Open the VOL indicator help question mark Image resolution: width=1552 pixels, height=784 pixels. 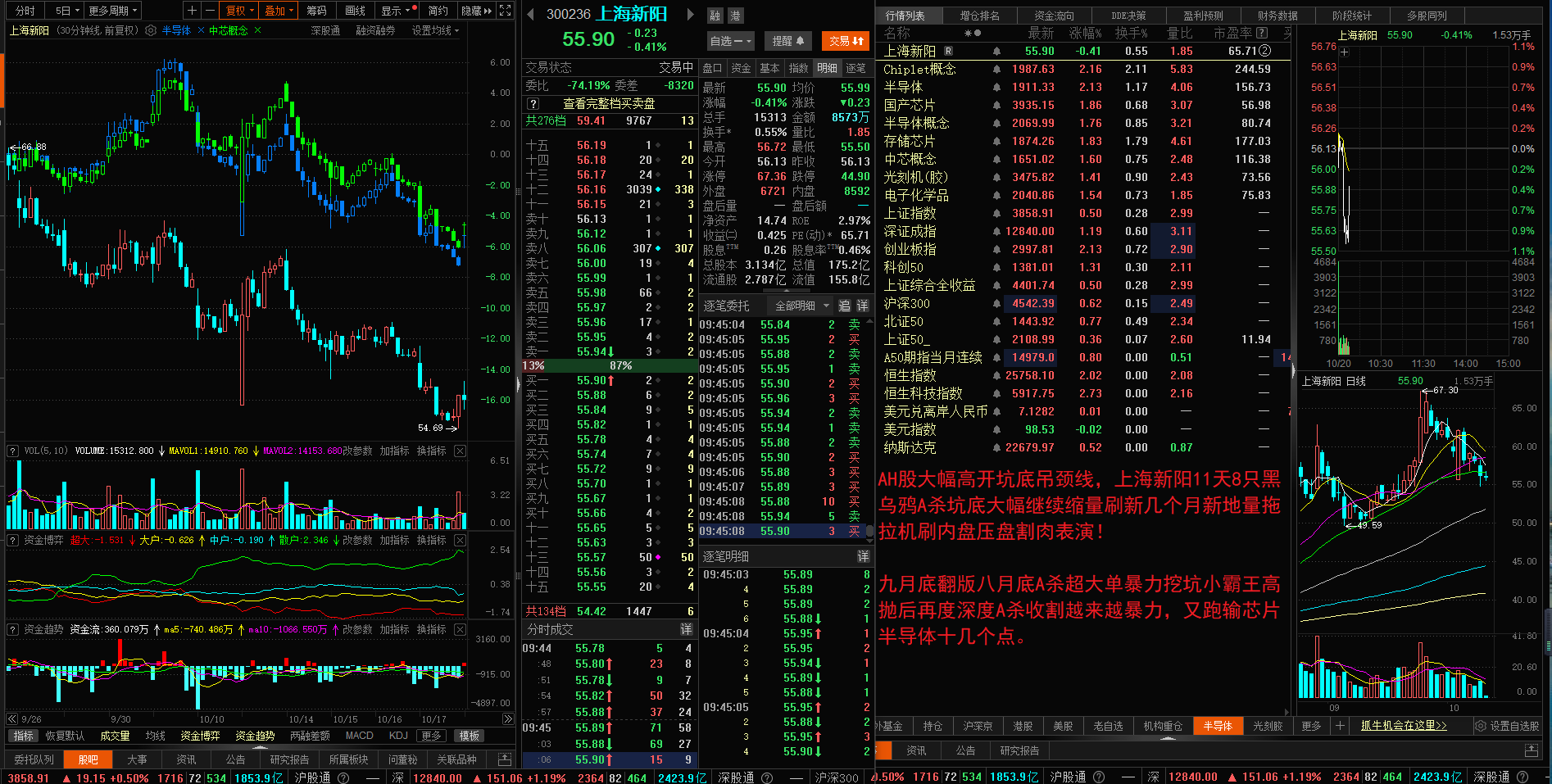pyautogui.click(x=12, y=451)
